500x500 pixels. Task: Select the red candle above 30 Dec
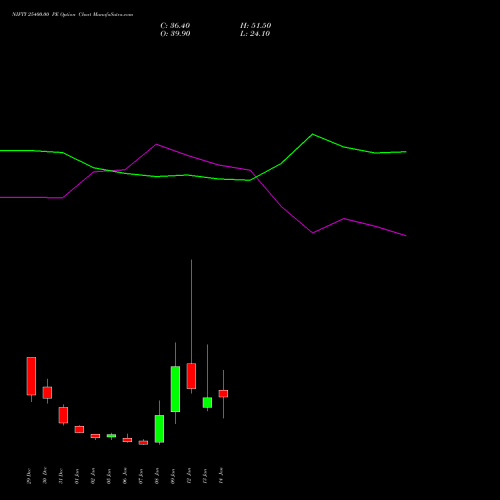pos(47,393)
